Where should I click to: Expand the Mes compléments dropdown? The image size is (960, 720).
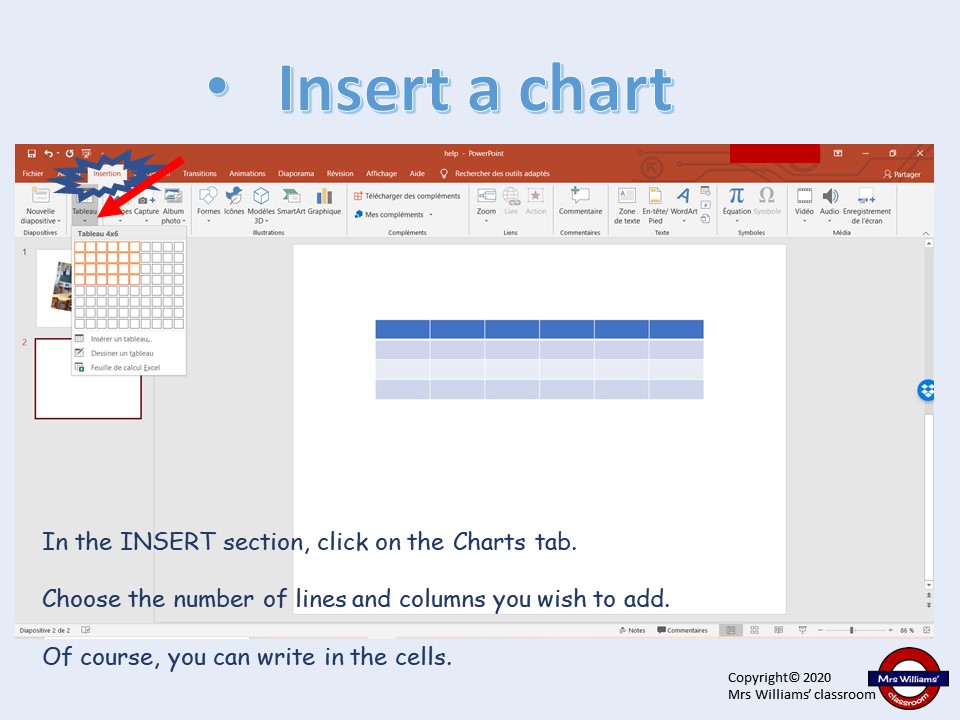click(x=394, y=214)
